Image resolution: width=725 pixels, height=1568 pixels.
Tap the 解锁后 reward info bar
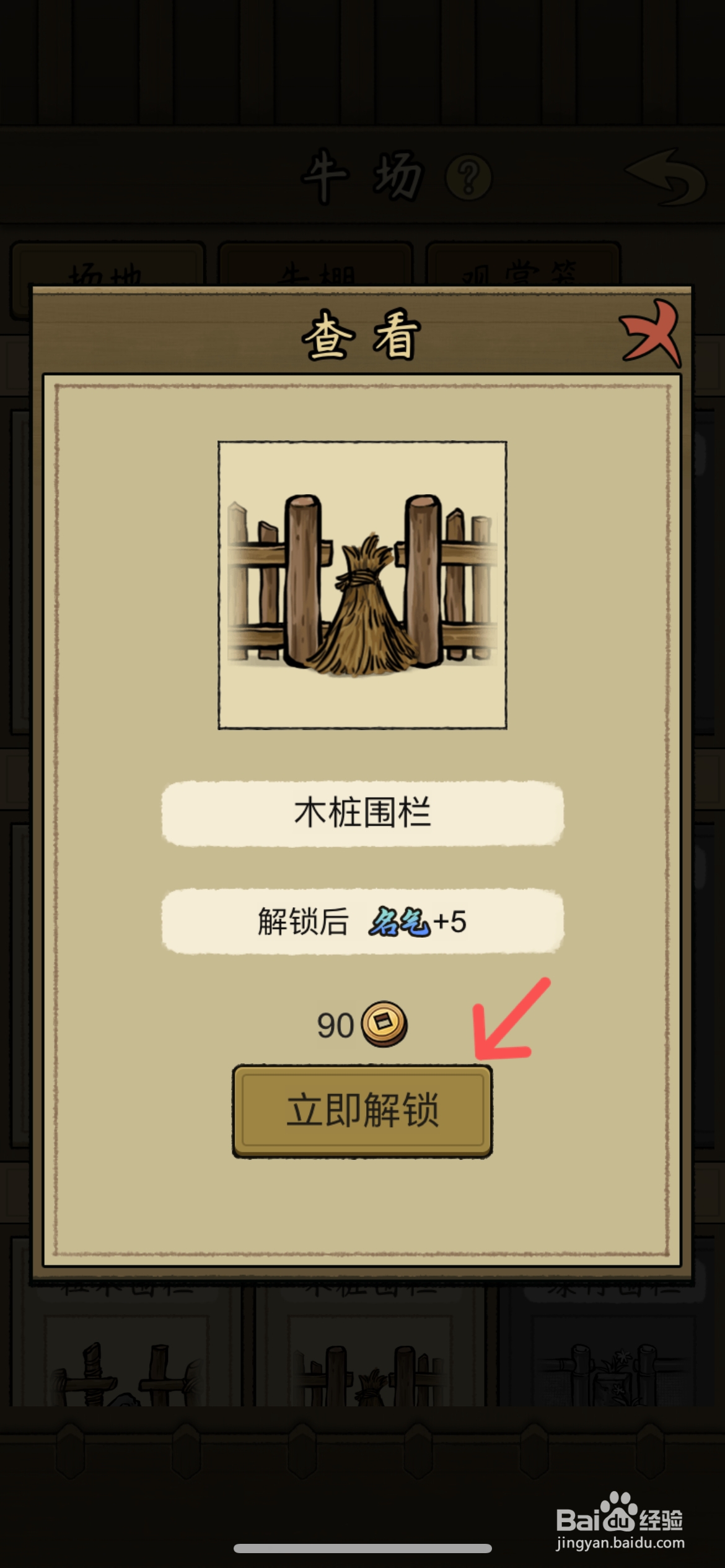tap(362, 921)
